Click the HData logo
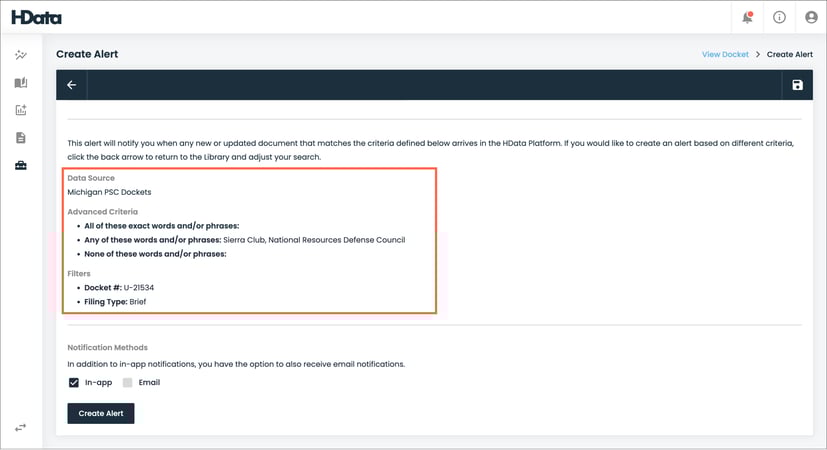This screenshot has width=827, height=450. (x=36, y=17)
